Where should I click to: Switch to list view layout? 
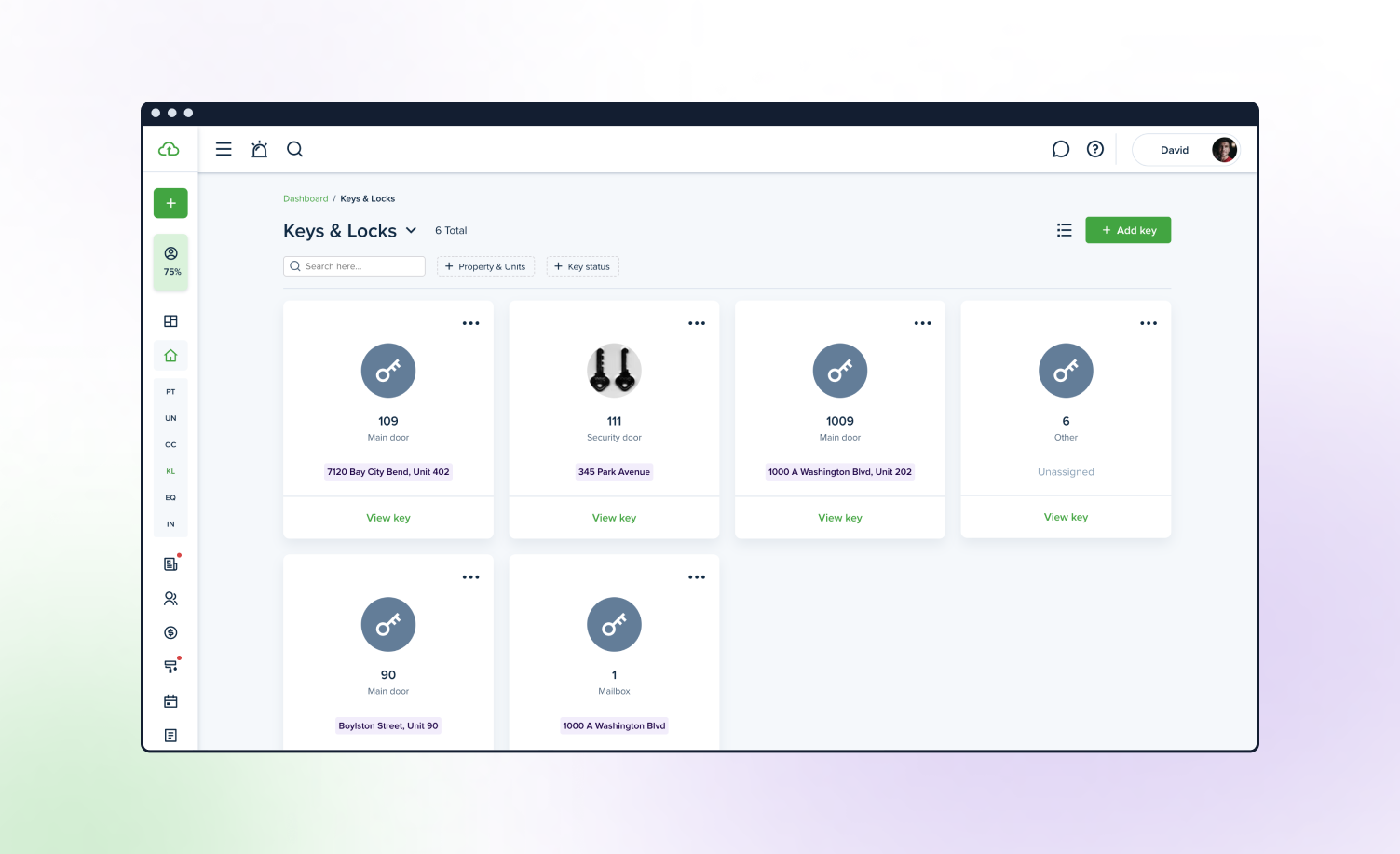coord(1064,230)
